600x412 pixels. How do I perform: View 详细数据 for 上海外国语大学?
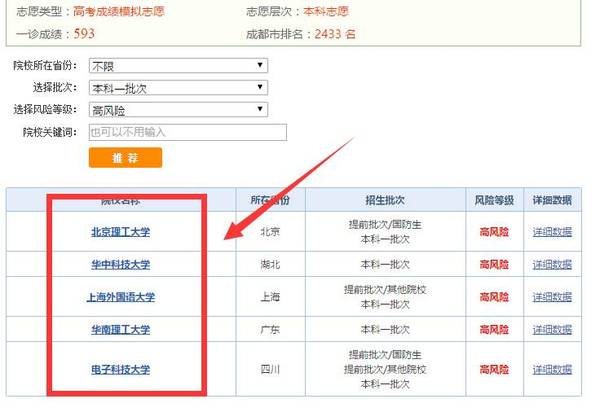552,297
